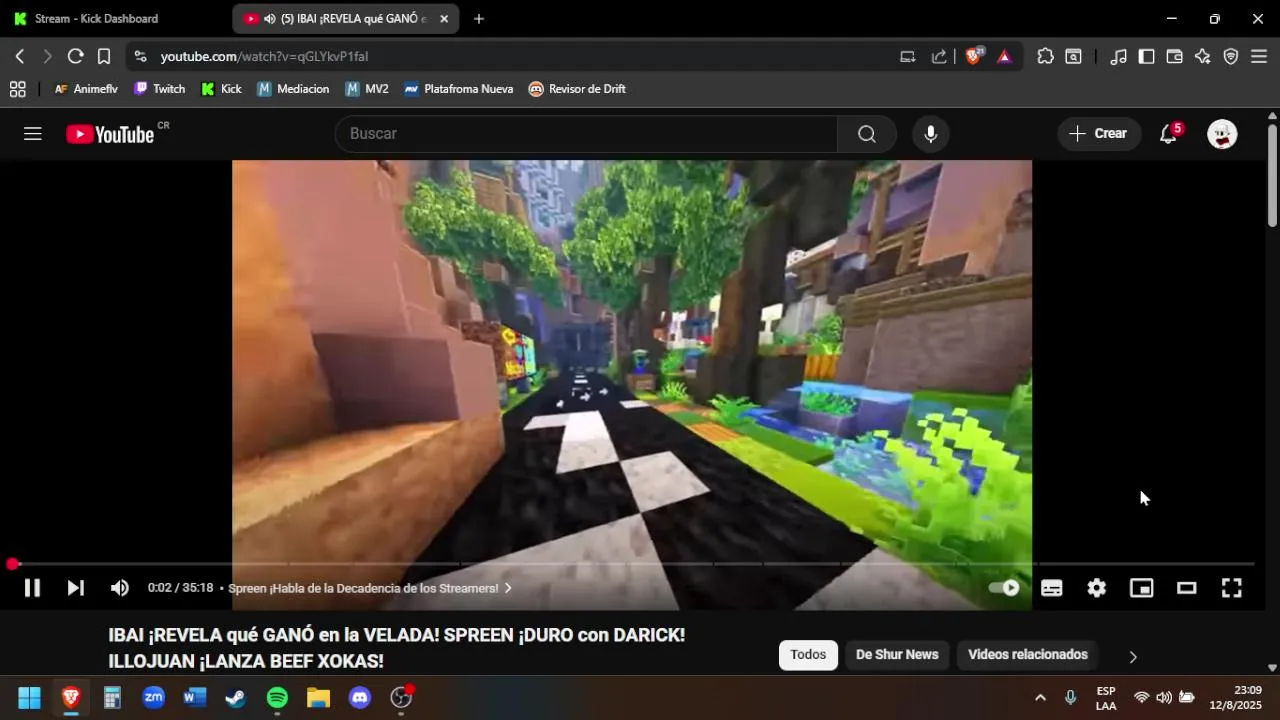
Task: Focus the Buscar search field
Action: pyautogui.click(x=586, y=134)
